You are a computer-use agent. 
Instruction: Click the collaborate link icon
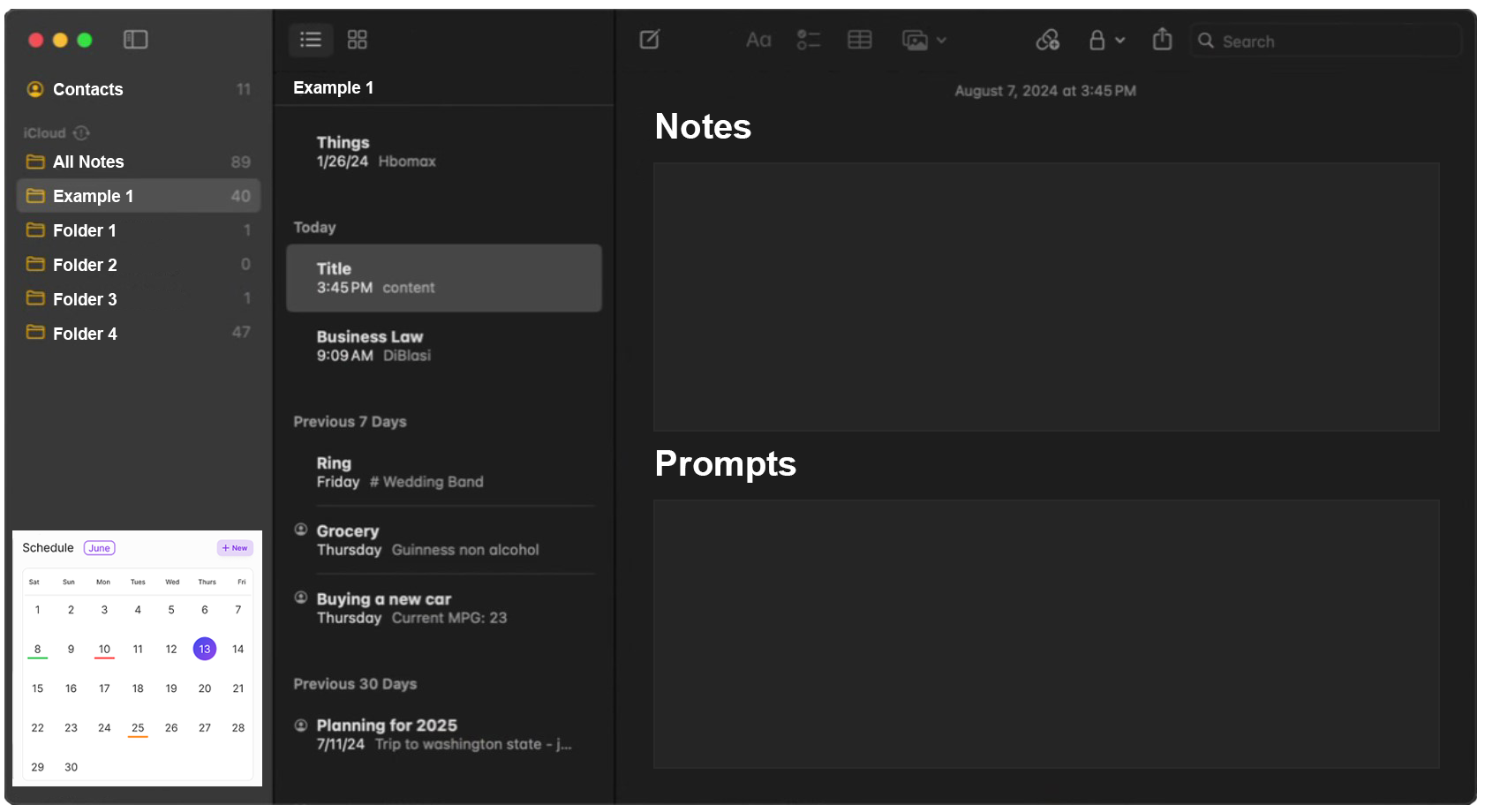pos(1047,40)
